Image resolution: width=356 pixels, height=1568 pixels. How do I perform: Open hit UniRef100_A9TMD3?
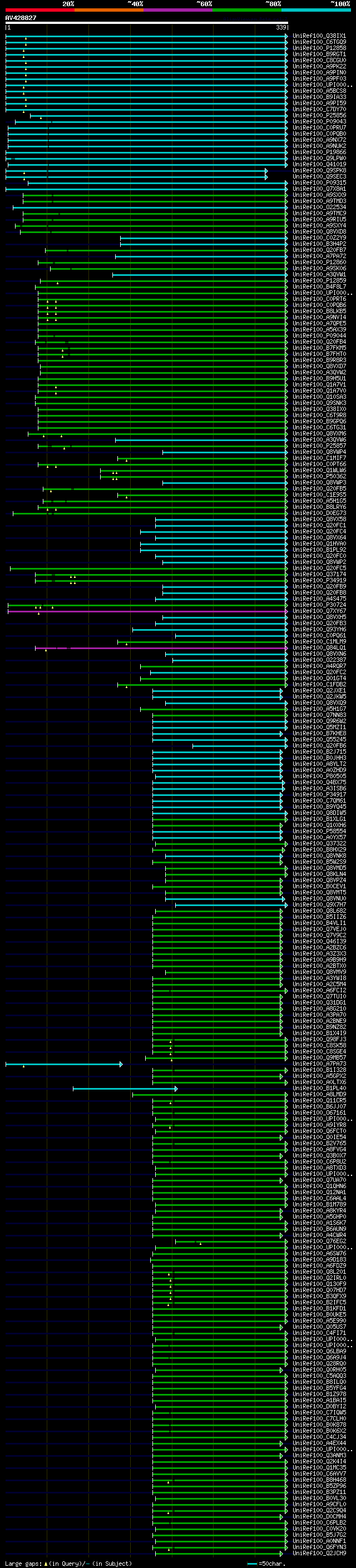pos(319,201)
